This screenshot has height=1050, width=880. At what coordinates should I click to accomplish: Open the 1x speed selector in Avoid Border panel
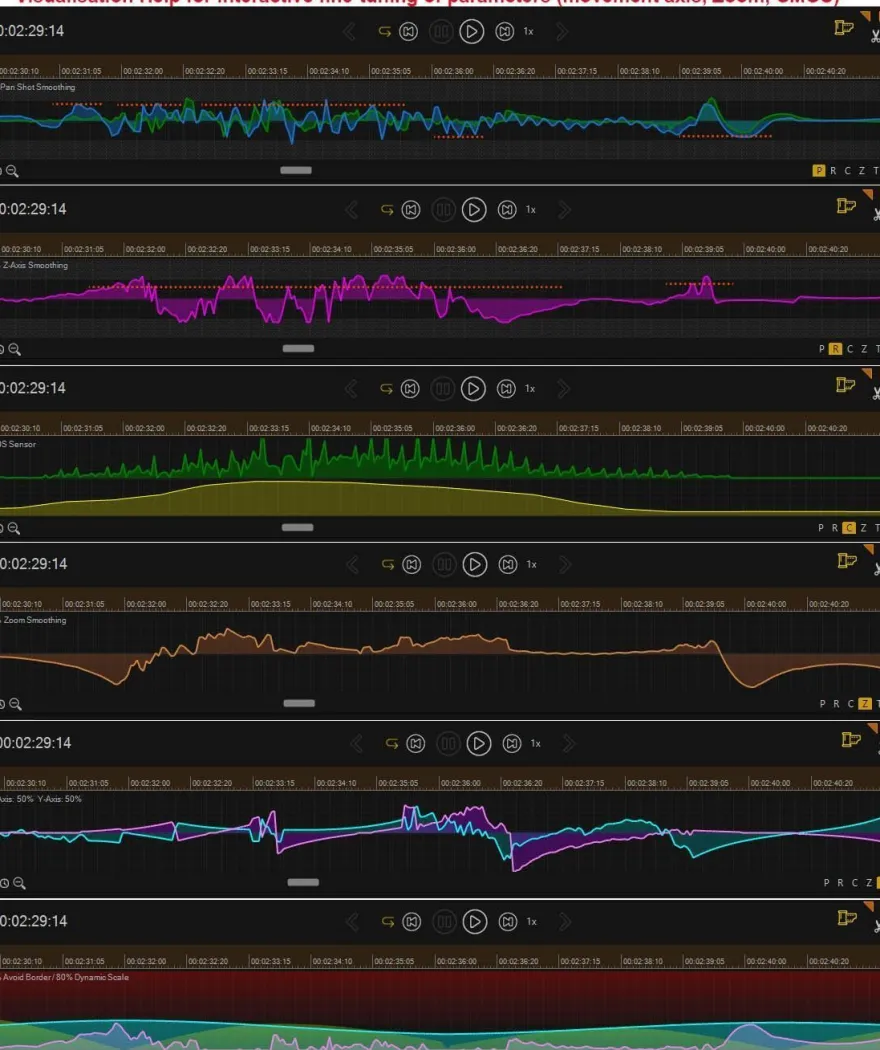tap(532, 921)
